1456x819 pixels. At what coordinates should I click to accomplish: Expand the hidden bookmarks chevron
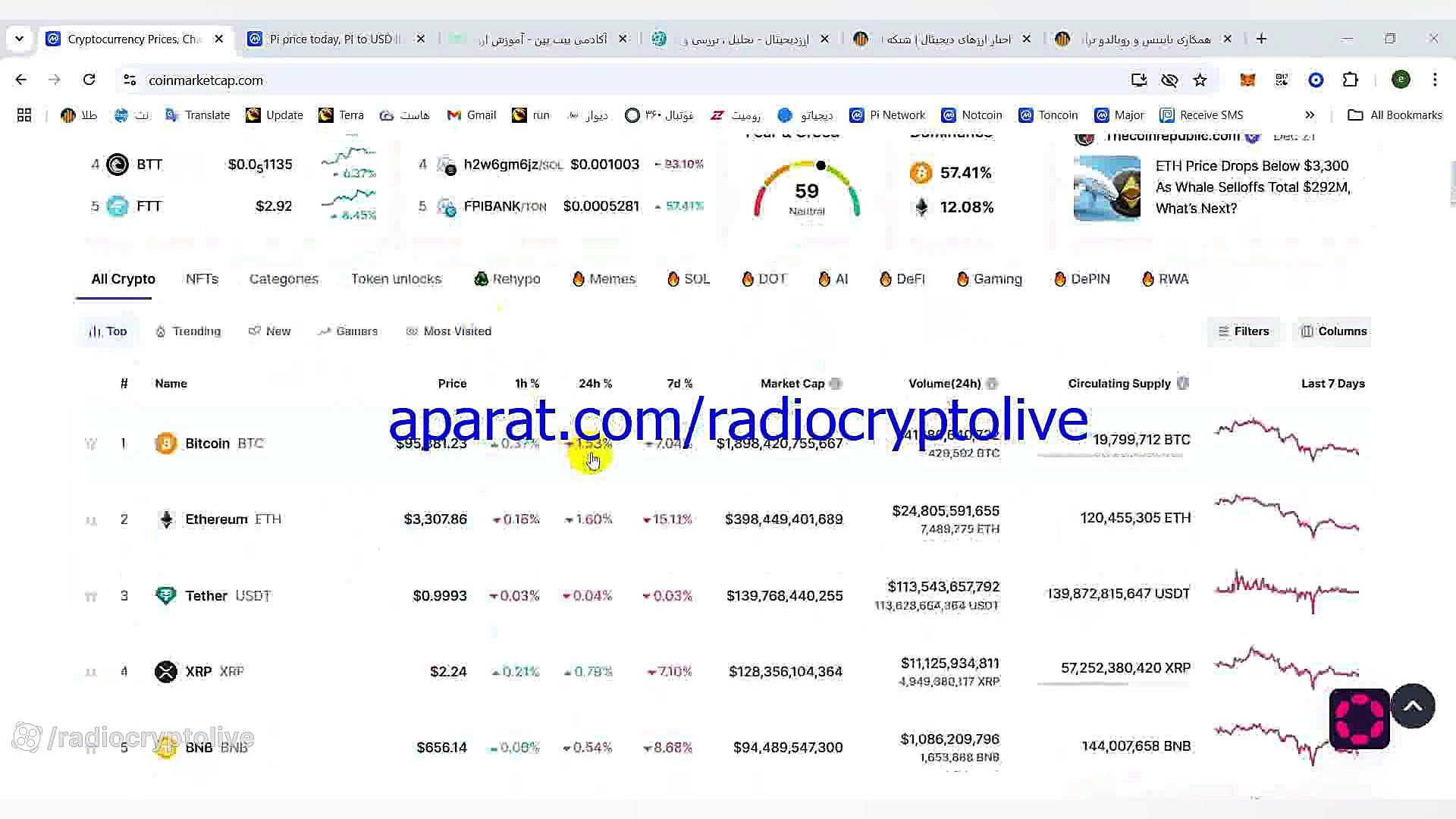click(1310, 115)
